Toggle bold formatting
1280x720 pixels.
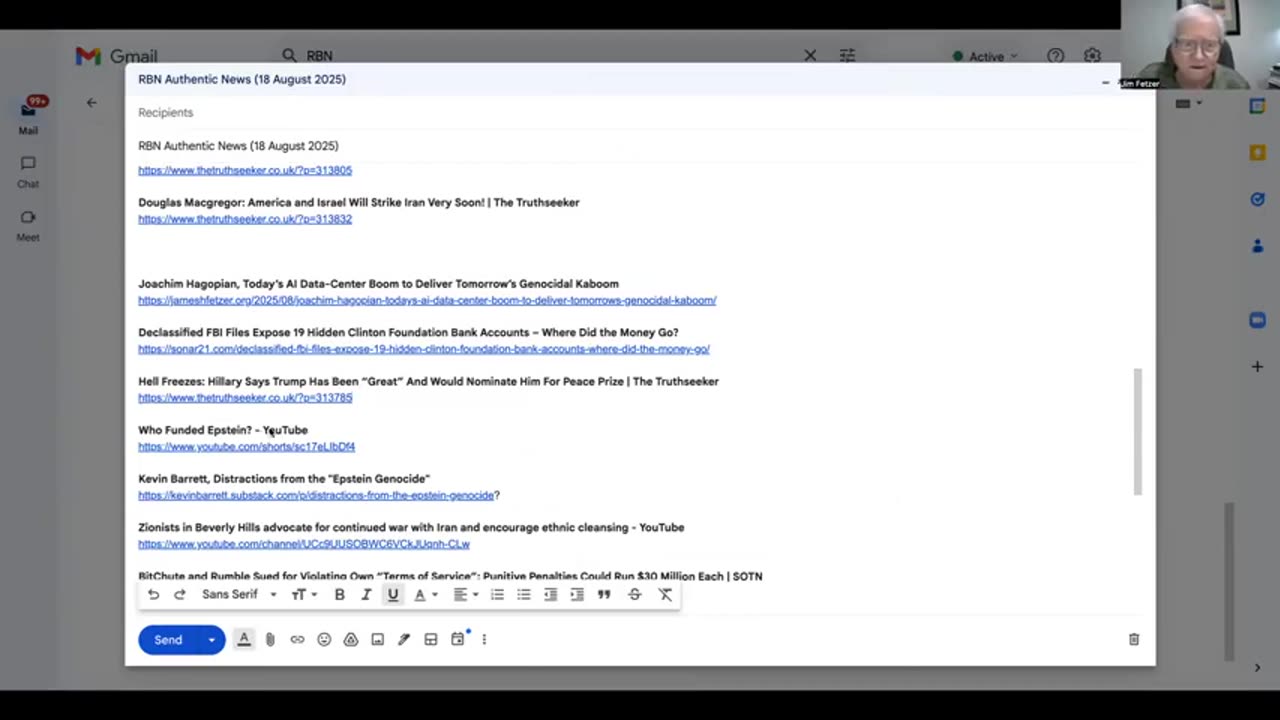[339, 594]
